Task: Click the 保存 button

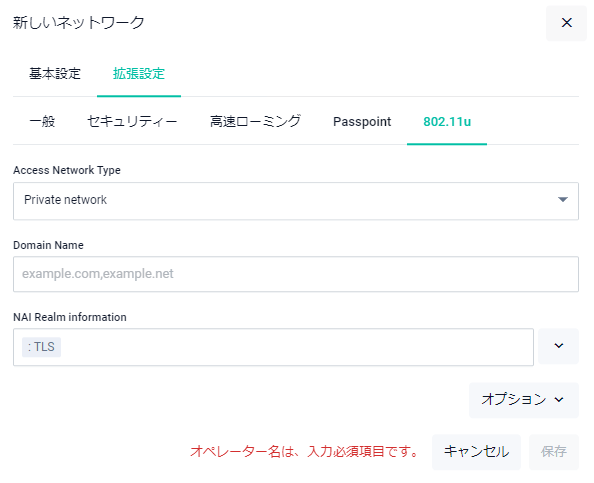Action: pyautogui.click(x=554, y=452)
